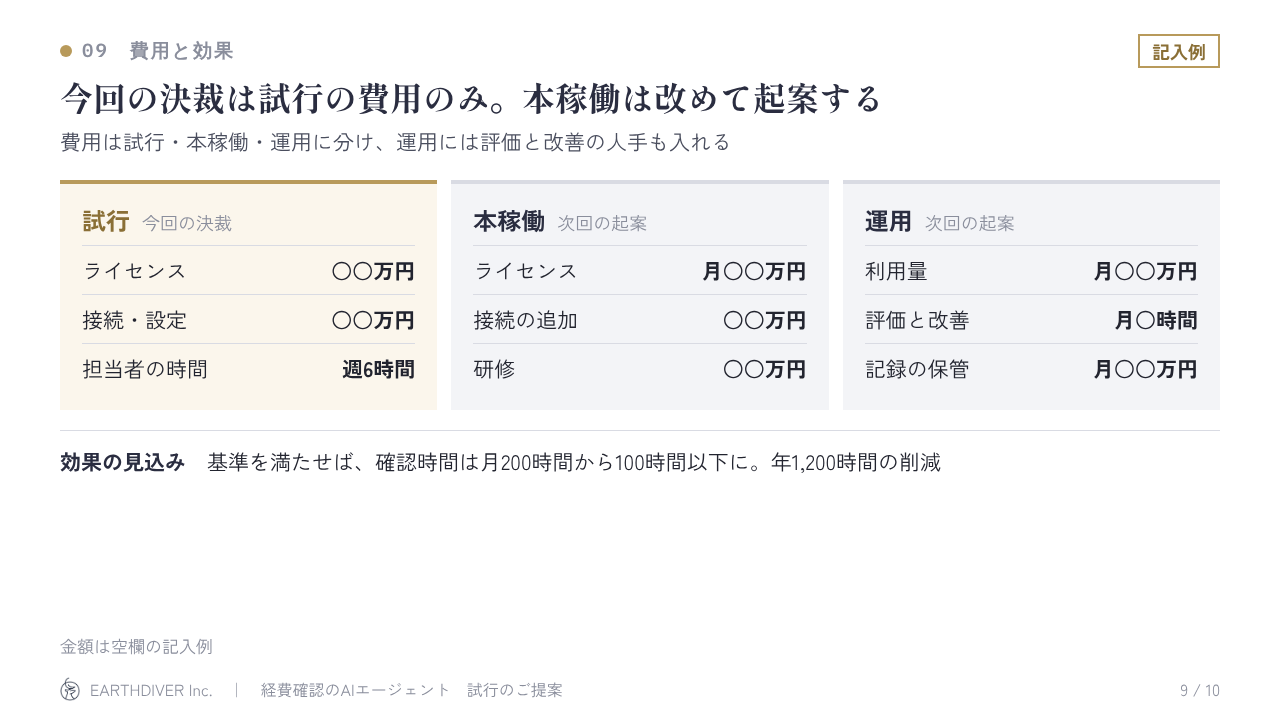Click the 研修 row label
This screenshot has width=1280, height=720.
[x=494, y=369]
